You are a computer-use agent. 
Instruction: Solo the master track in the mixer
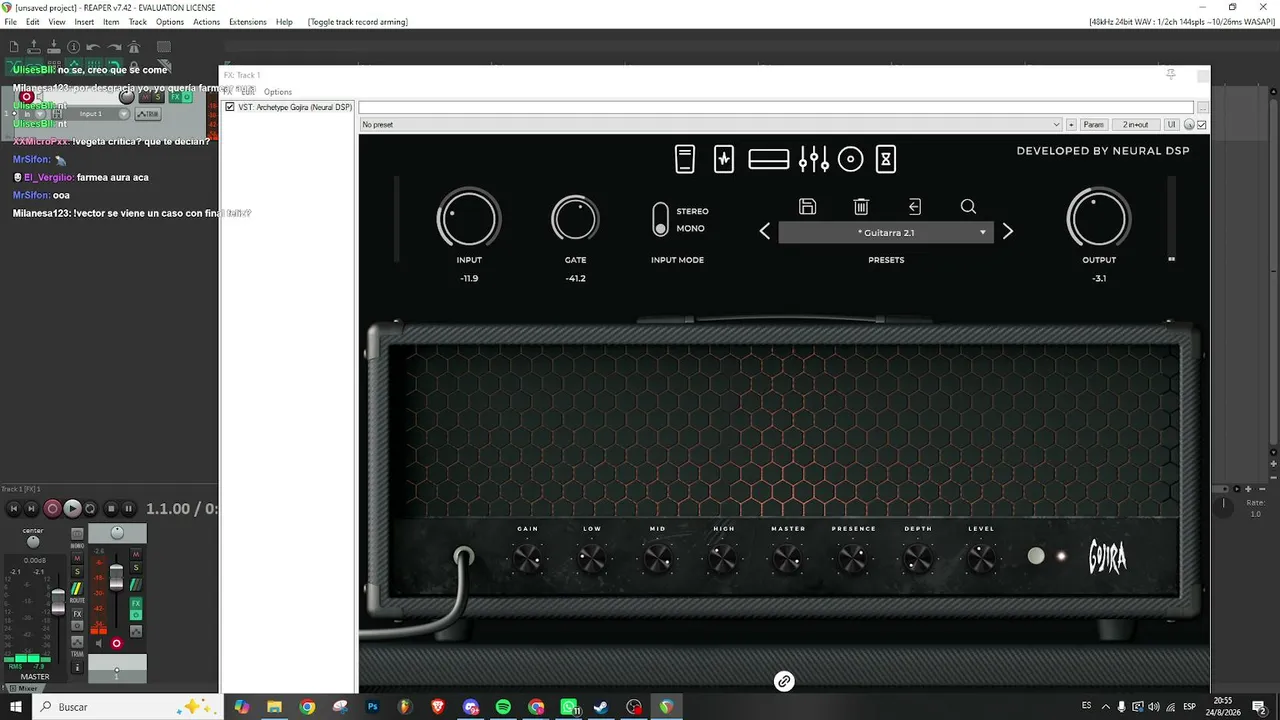coord(77,572)
